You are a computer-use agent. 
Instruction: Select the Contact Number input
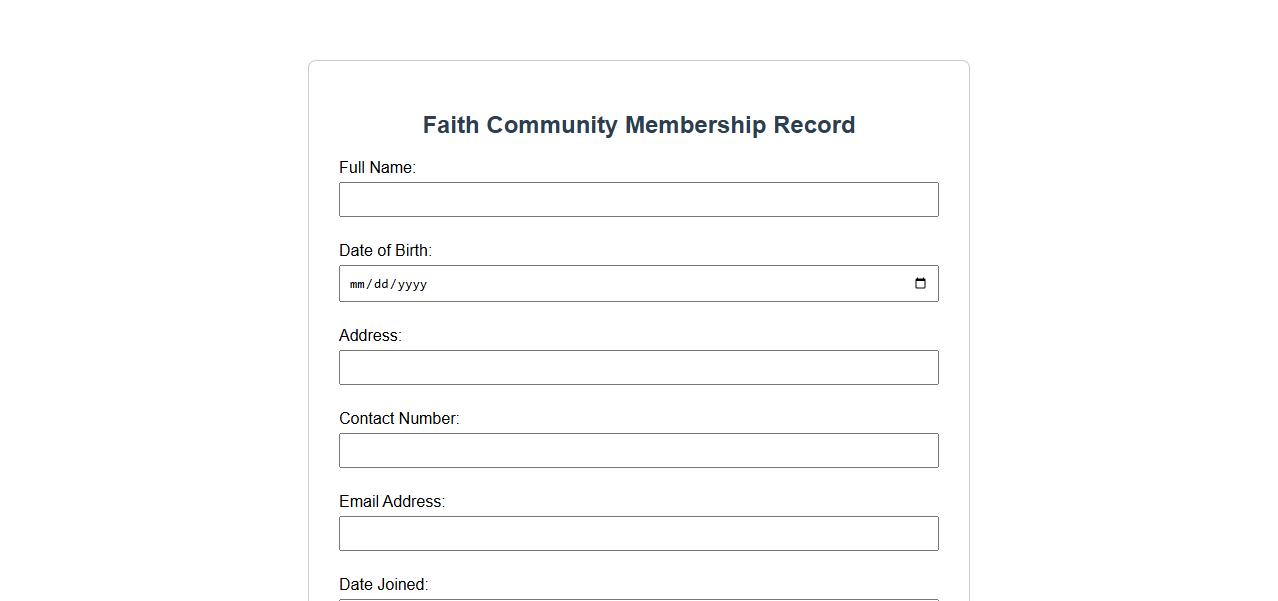[638, 451]
